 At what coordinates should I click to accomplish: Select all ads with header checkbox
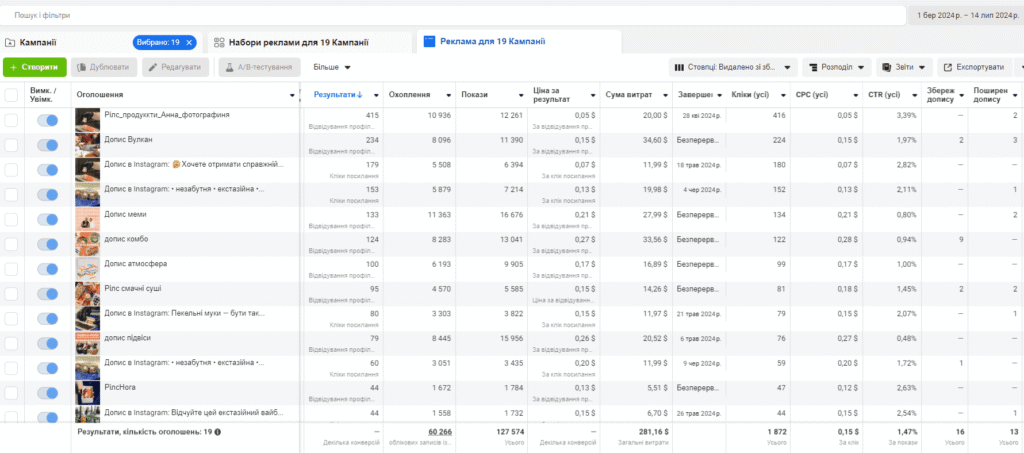tap(11, 95)
